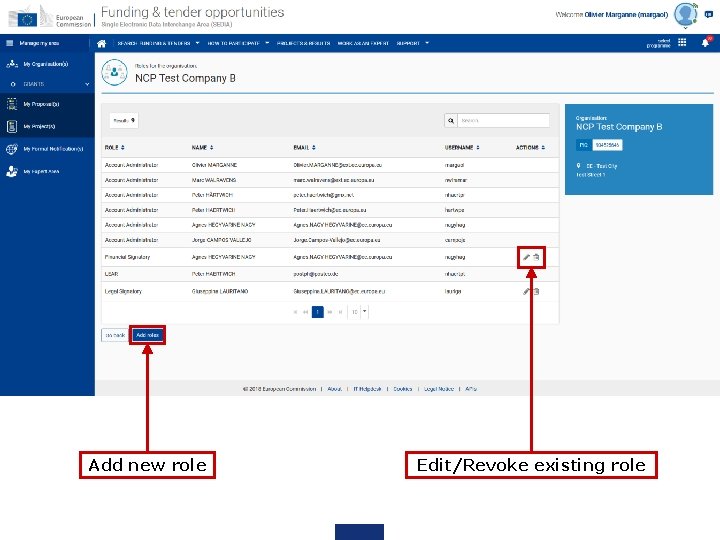Select My Formal Notification(s) in the sidebar
Image resolution: width=720 pixels, height=540 pixels.
point(53,149)
